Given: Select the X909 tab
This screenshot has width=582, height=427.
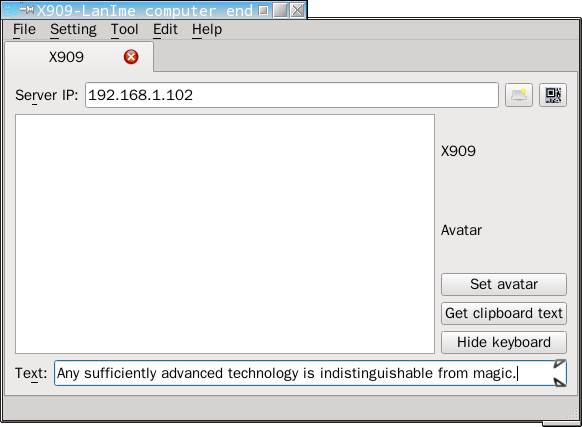Looking at the screenshot, I should pyautogui.click(x=66, y=57).
